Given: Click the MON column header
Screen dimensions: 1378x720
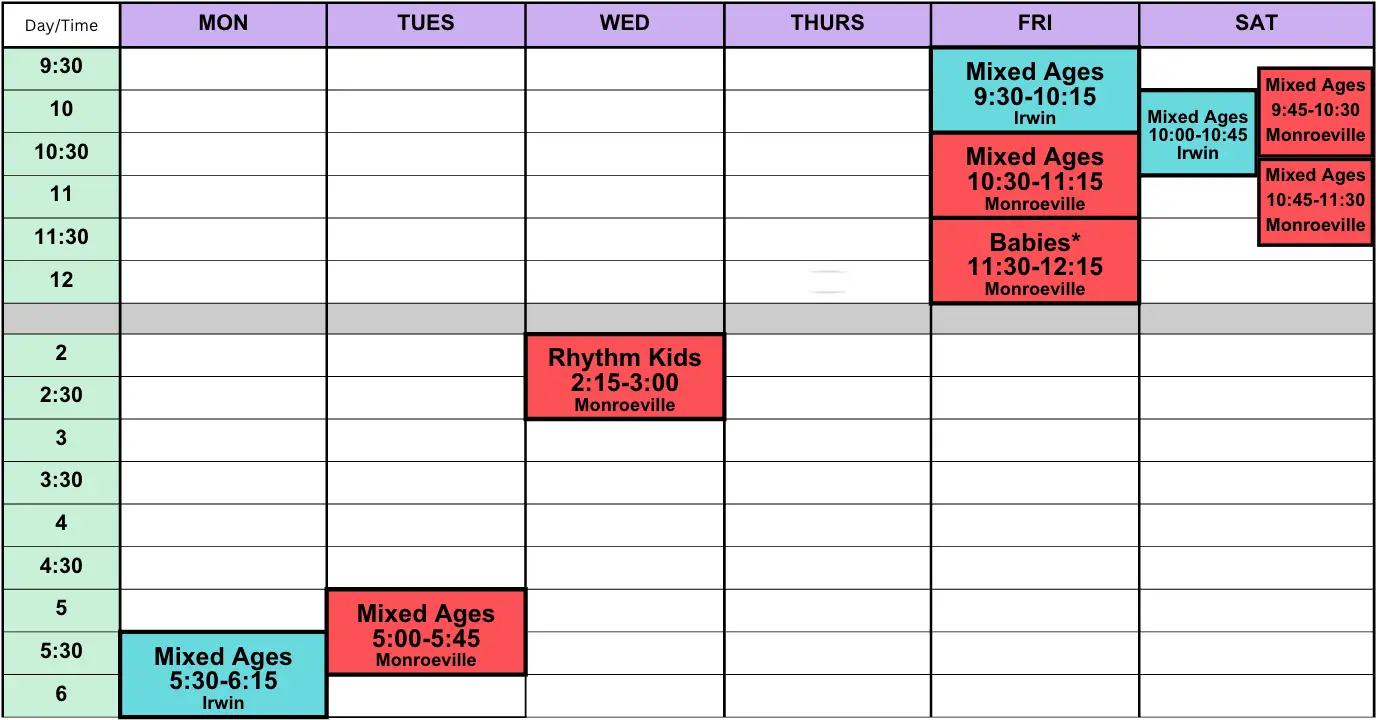Looking at the screenshot, I should point(223,24).
